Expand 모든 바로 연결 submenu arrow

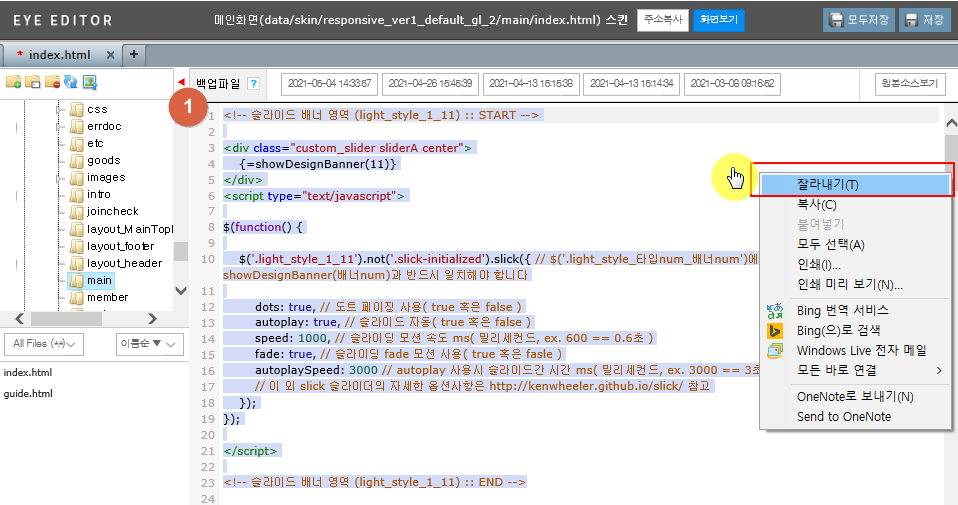pos(939,371)
